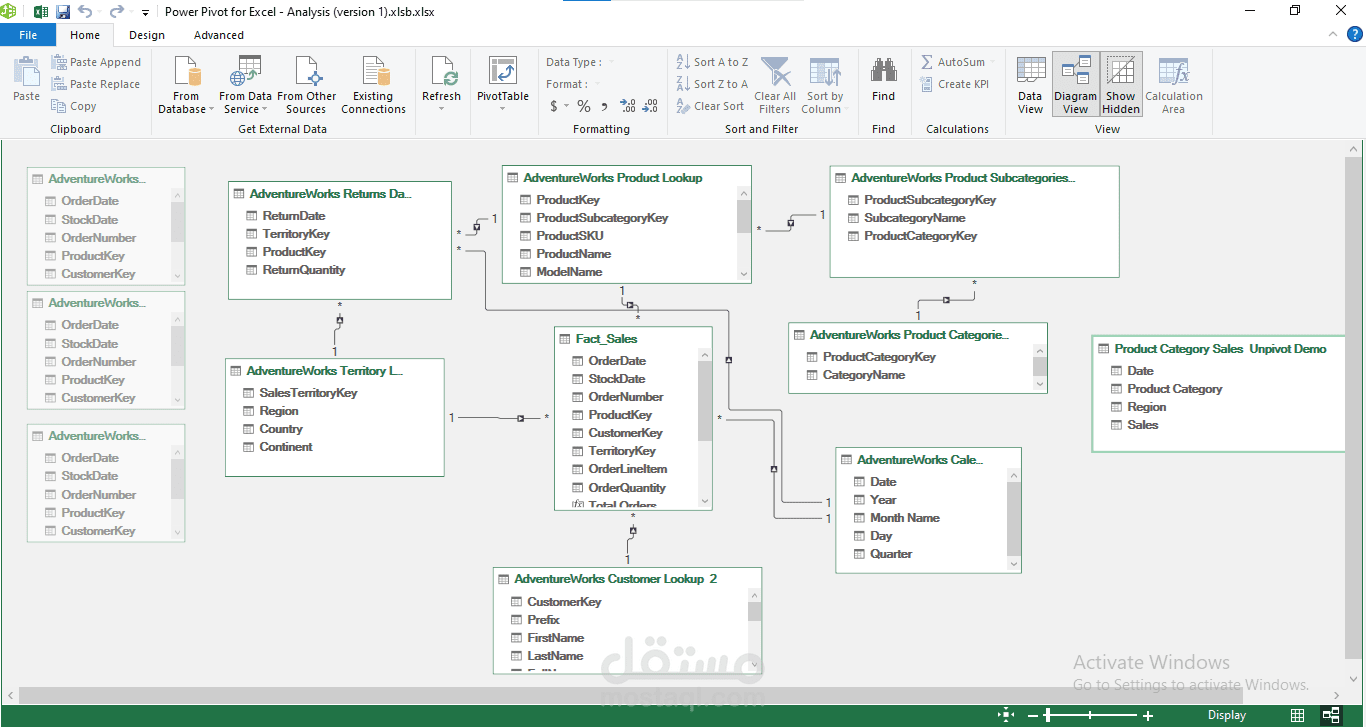The width and height of the screenshot is (1366, 727).
Task: Save the workbook from quick access toolbar
Action: pyautogui.click(x=63, y=12)
